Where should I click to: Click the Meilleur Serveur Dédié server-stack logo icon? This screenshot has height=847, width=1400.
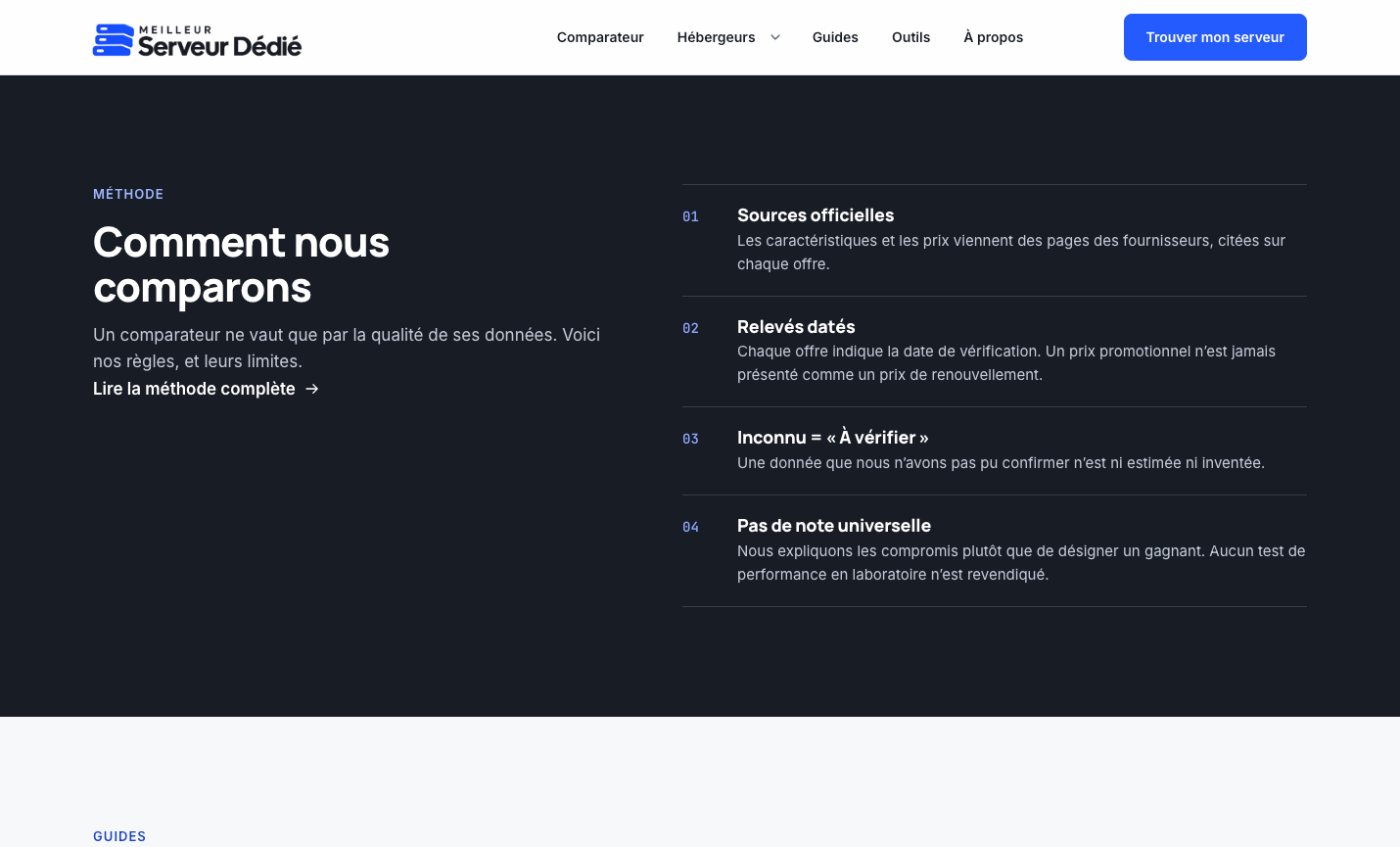click(x=112, y=40)
